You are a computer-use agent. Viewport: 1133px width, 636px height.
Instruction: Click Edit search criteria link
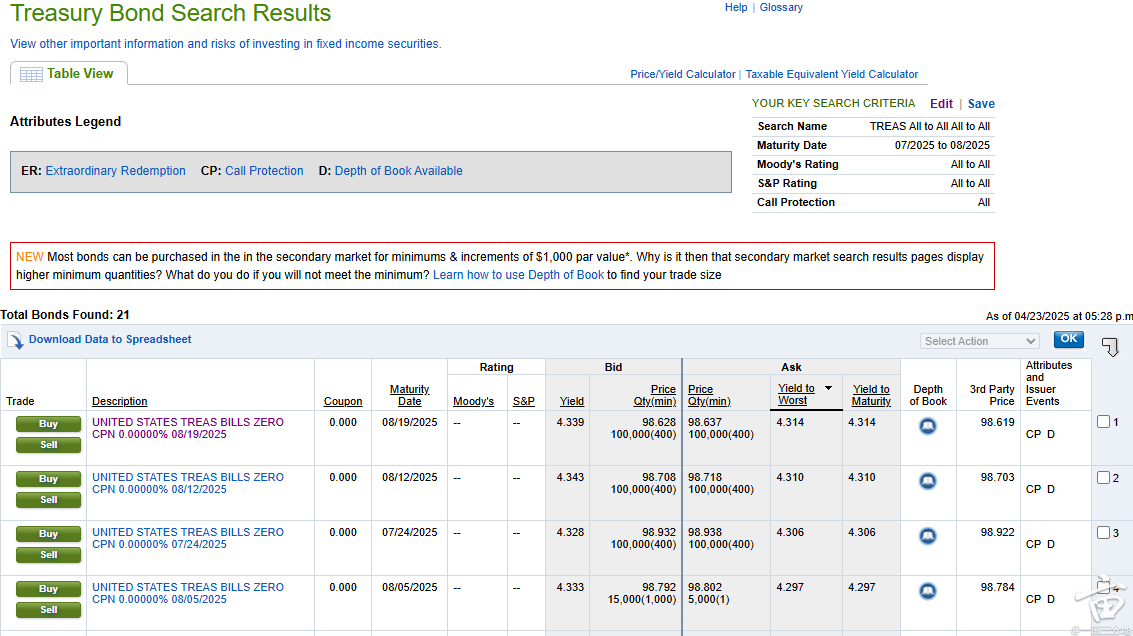pos(942,103)
